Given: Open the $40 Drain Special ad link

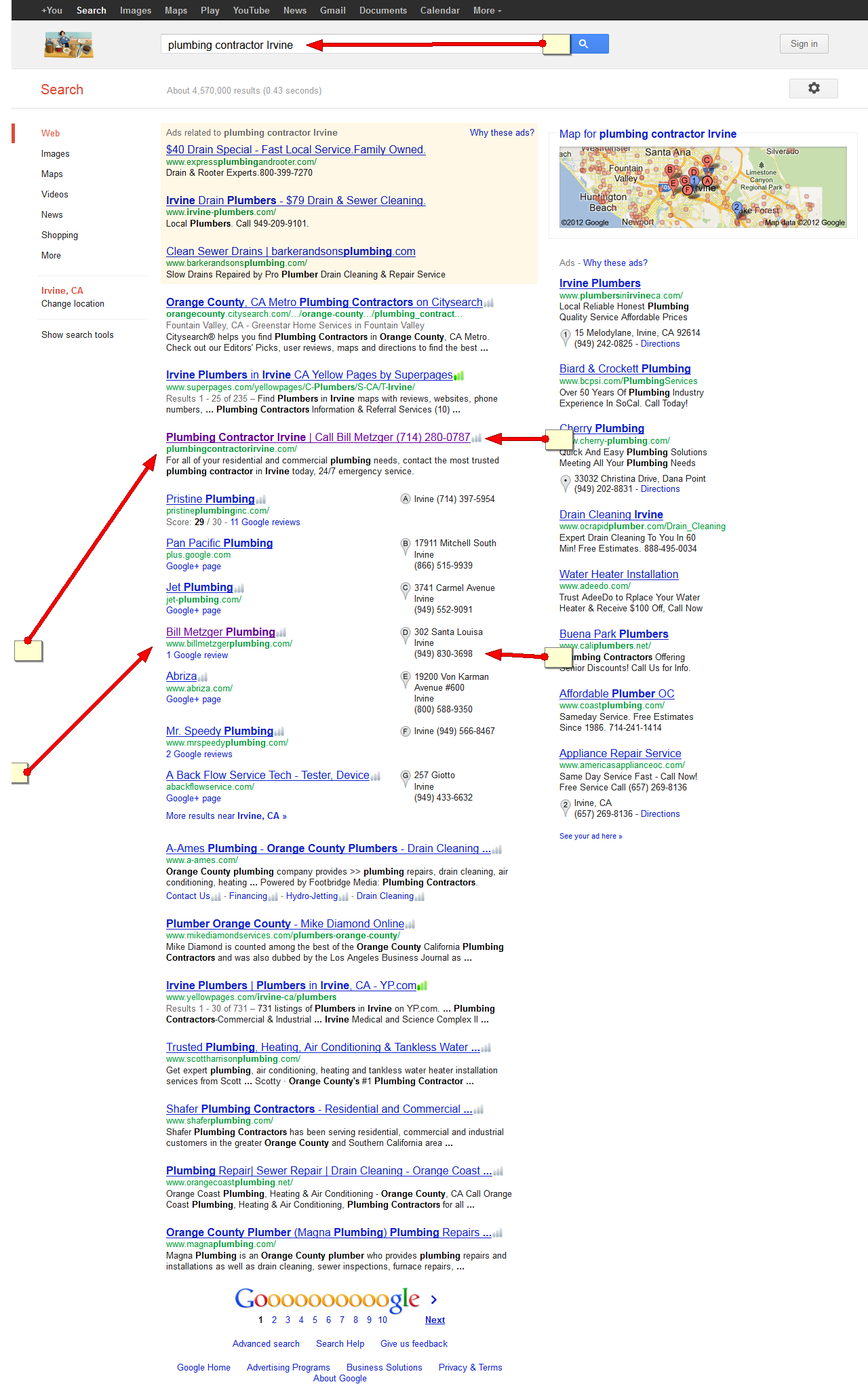Looking at the screenshot, I should coord(296,150).
